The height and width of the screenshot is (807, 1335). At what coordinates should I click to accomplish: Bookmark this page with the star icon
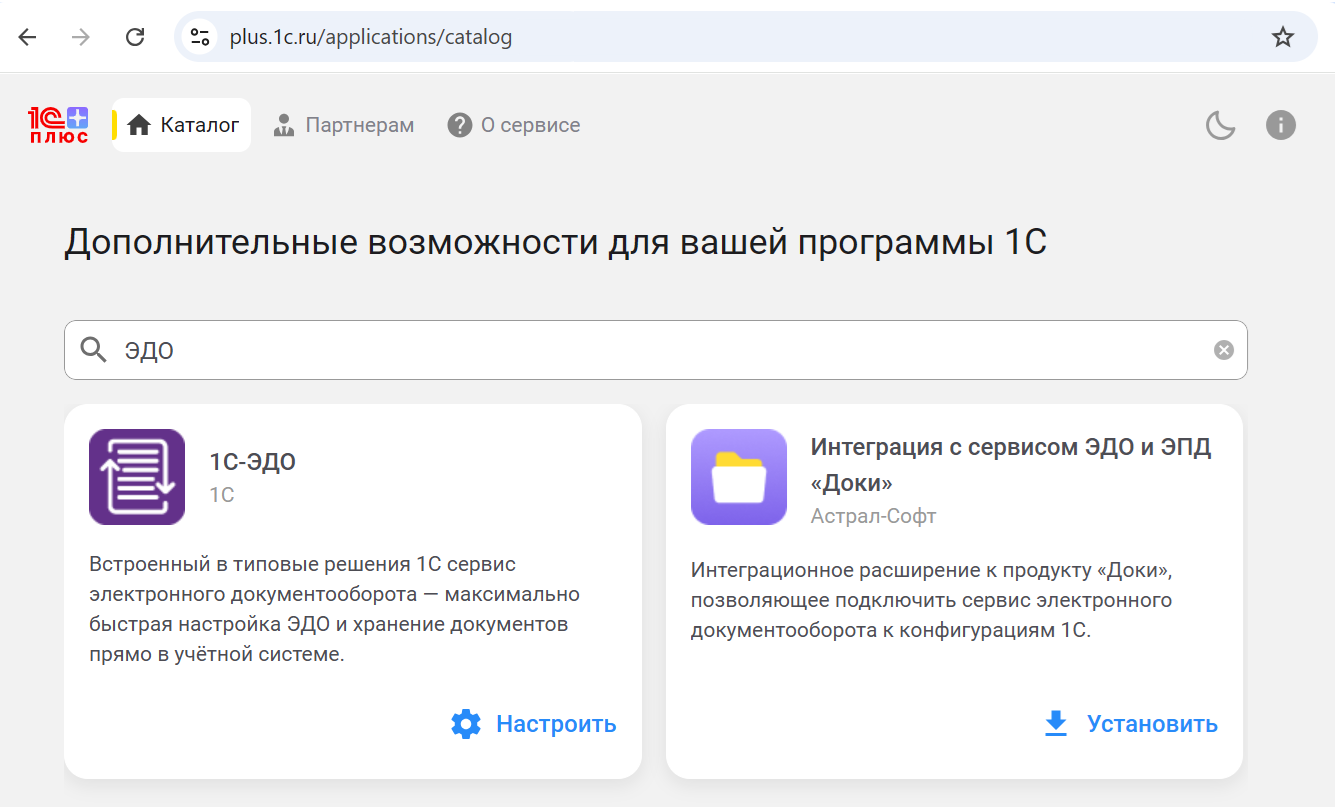(1282, 37)
